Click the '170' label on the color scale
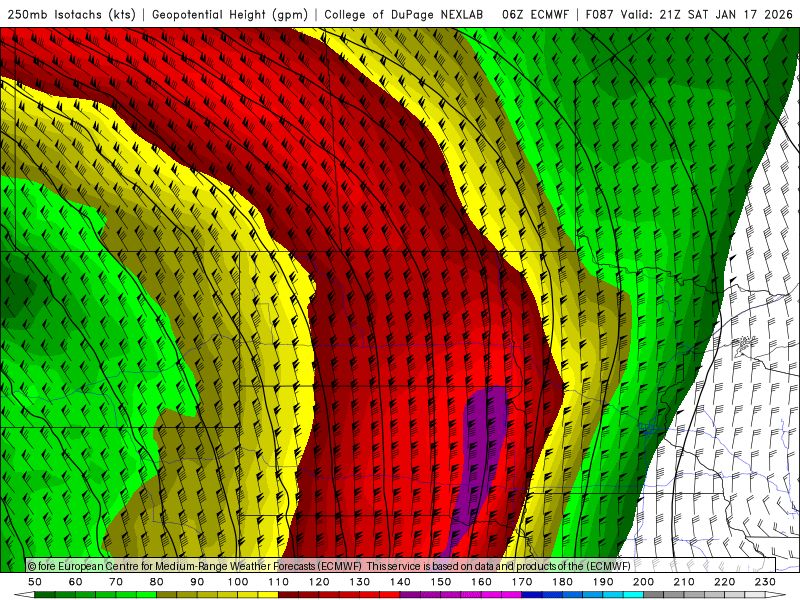Image resolution: width=800 pixels, height=600 pixels. 522,582
